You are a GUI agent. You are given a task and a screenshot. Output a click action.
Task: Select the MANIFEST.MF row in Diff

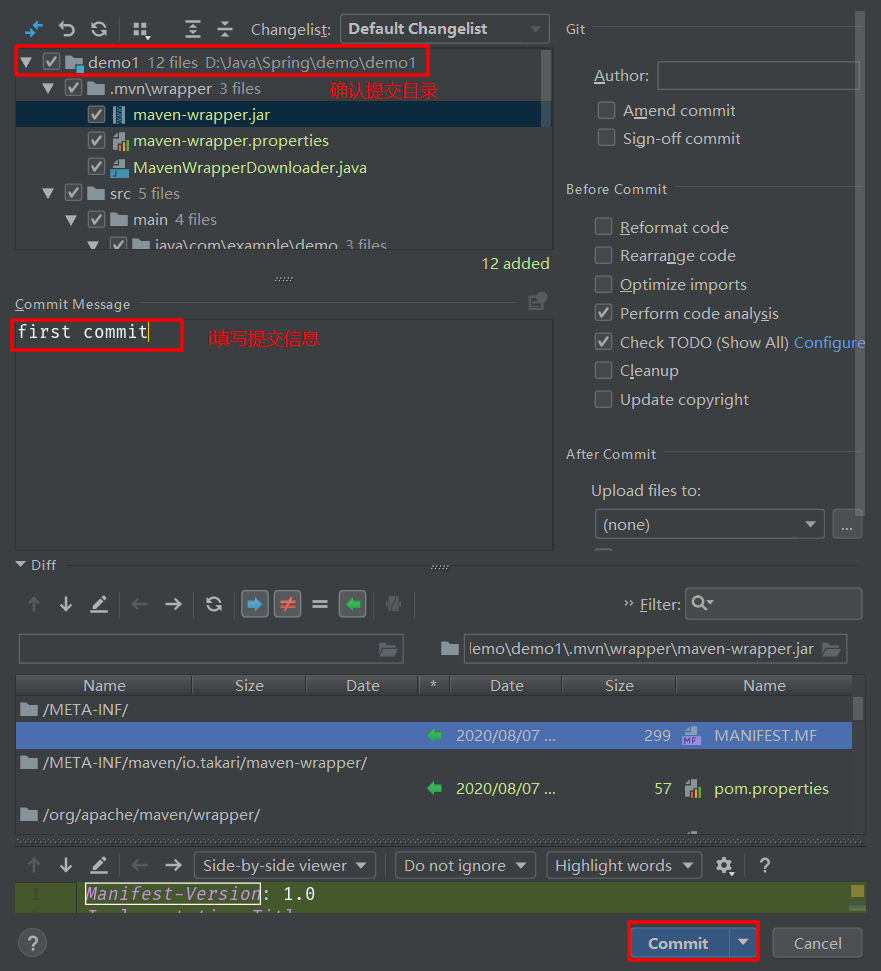(434, 736)
